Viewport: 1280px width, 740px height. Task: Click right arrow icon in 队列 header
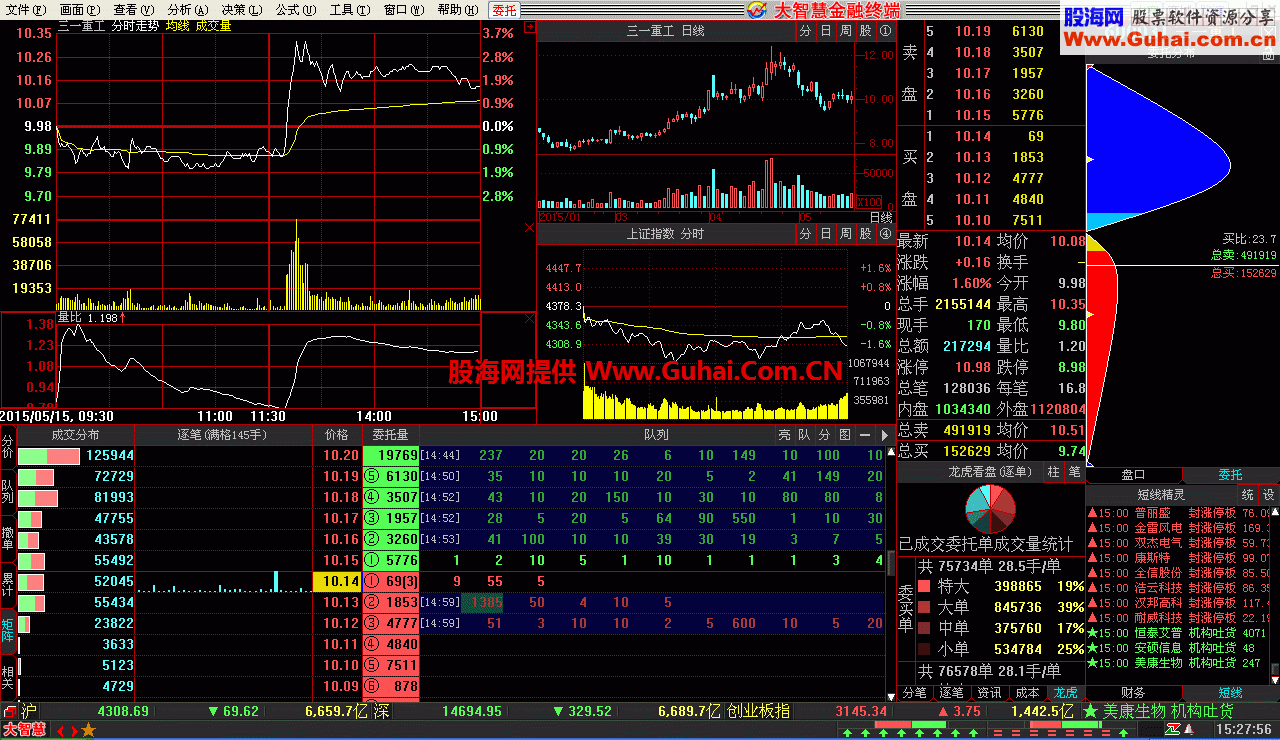(883, 435)
